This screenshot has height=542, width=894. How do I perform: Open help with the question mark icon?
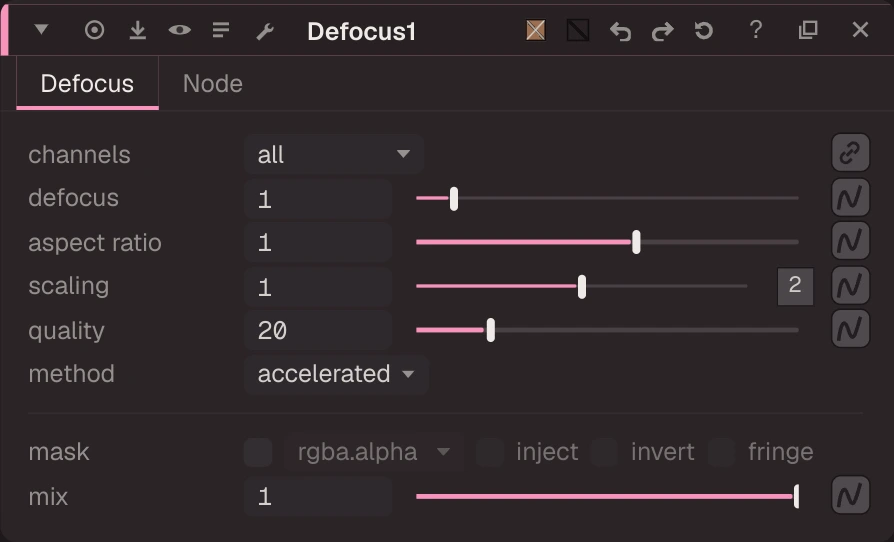point(756,30)
